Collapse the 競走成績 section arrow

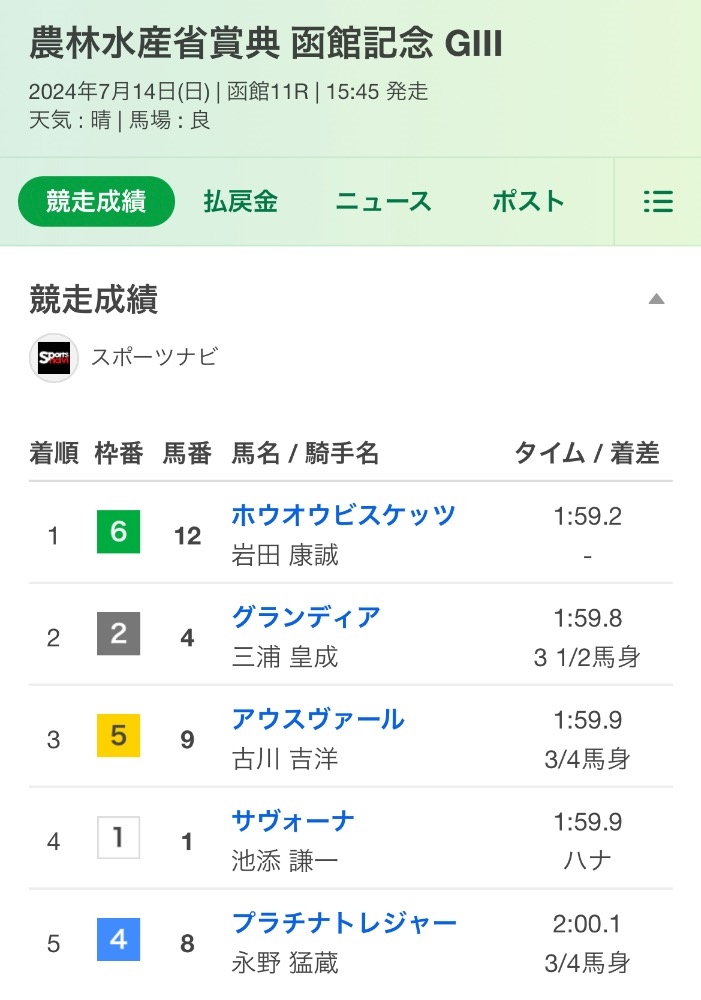pyautogui.click(x=656, y=299)
